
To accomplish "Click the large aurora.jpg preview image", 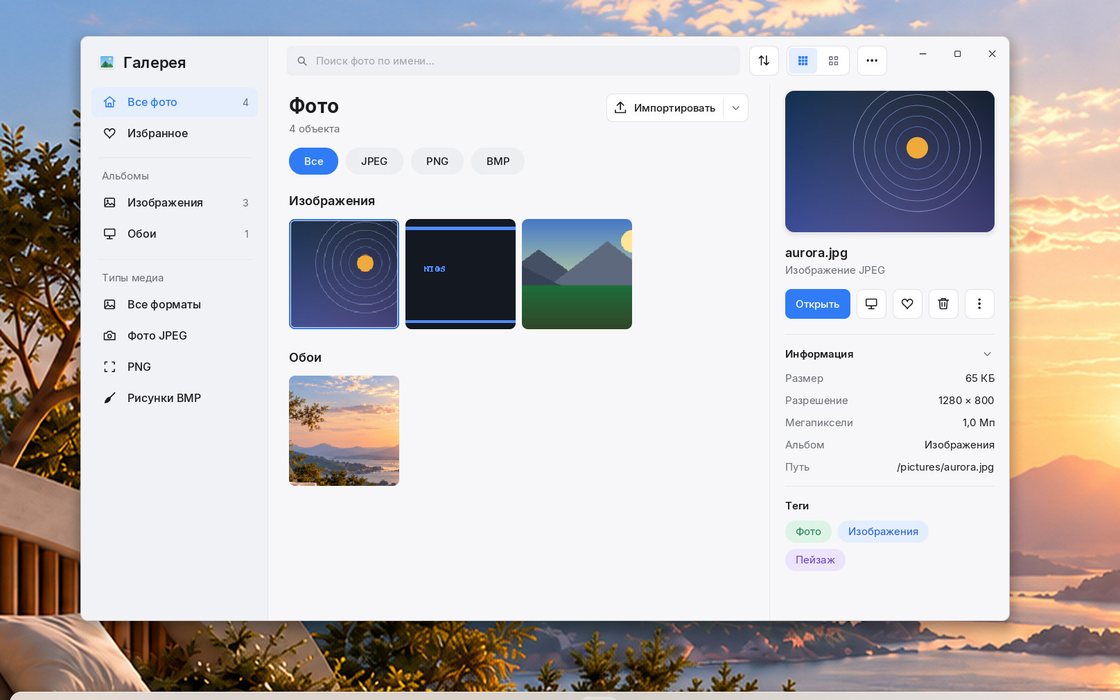I will pyautogui.click(x=889, y=161).
